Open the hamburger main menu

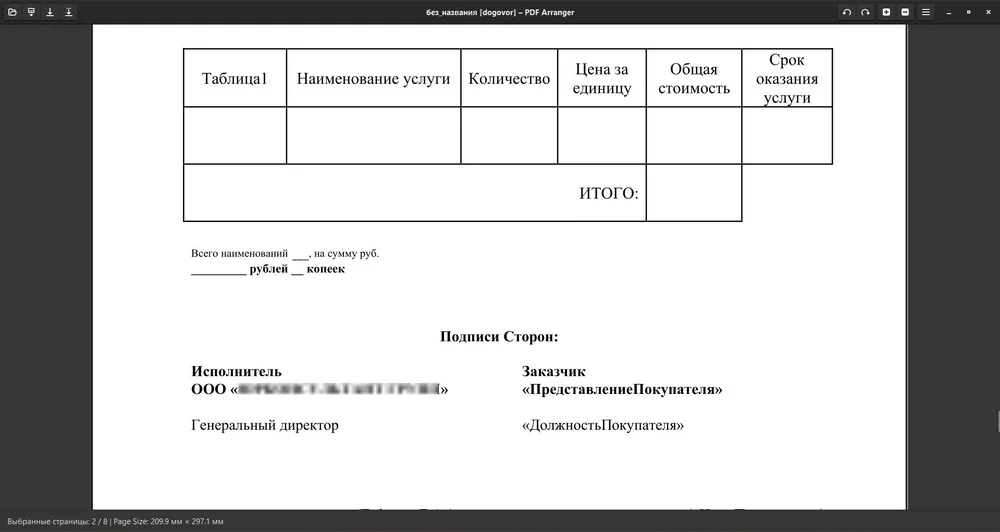coord(926,12)
